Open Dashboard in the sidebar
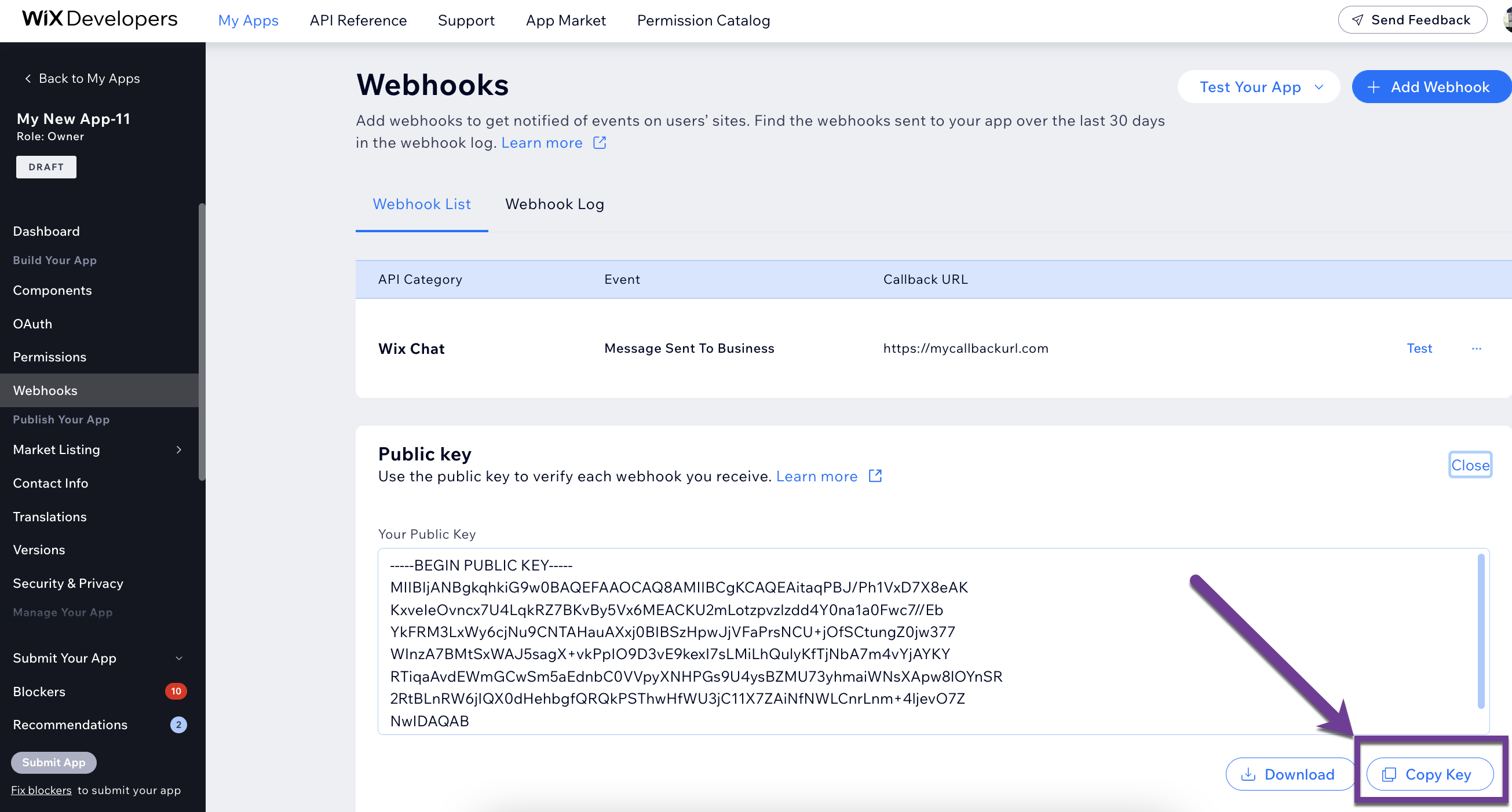Viewport: 1512px width, 812px height. [x=46, y=231]
